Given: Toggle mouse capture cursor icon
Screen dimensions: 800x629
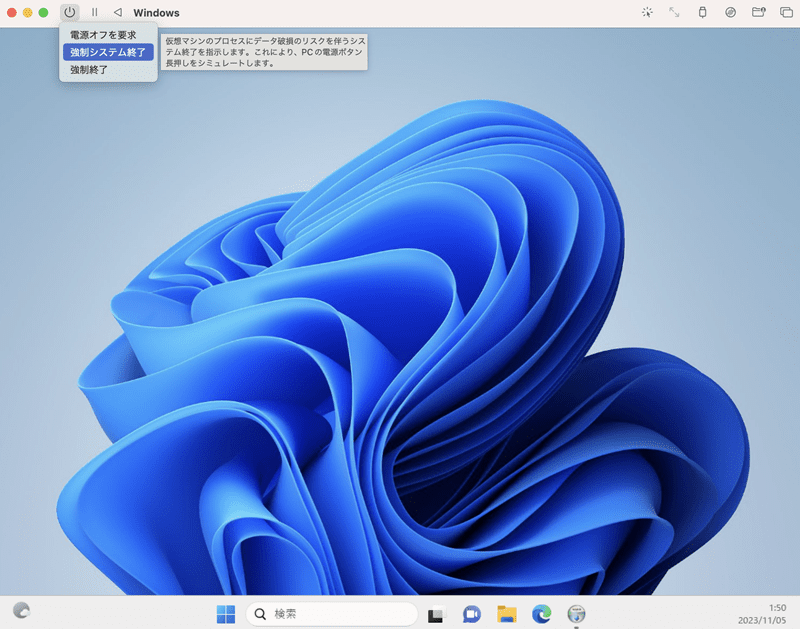Looking at the screenshot, I should [x=647, y=12].
